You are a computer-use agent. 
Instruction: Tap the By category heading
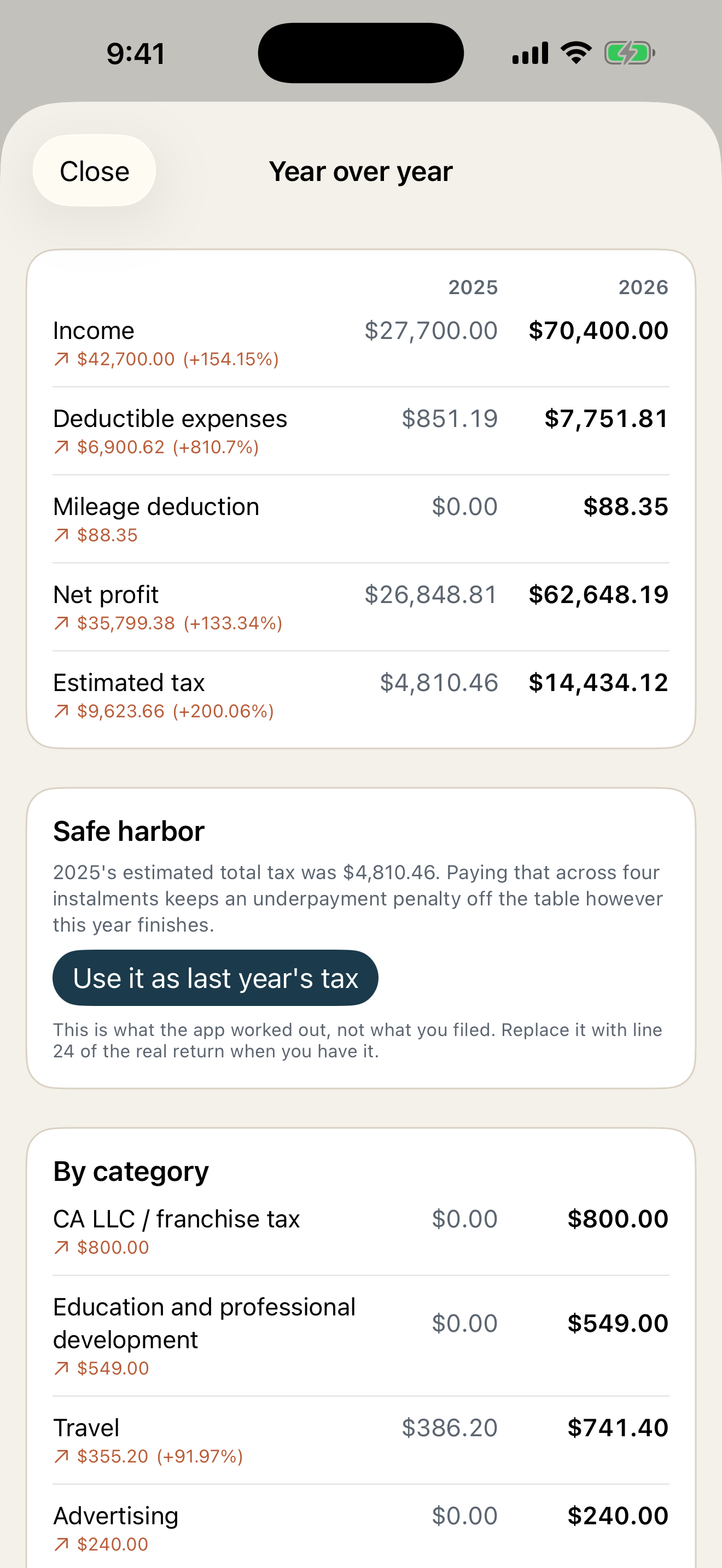[x=131, y=1172]
